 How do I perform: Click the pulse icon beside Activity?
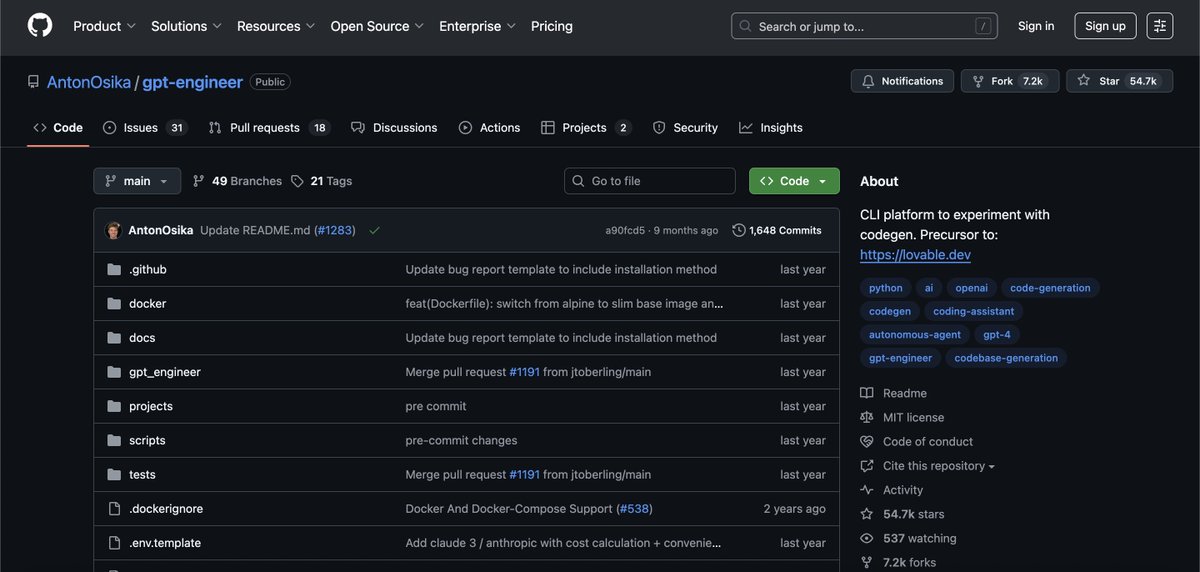tap(867, 490)
